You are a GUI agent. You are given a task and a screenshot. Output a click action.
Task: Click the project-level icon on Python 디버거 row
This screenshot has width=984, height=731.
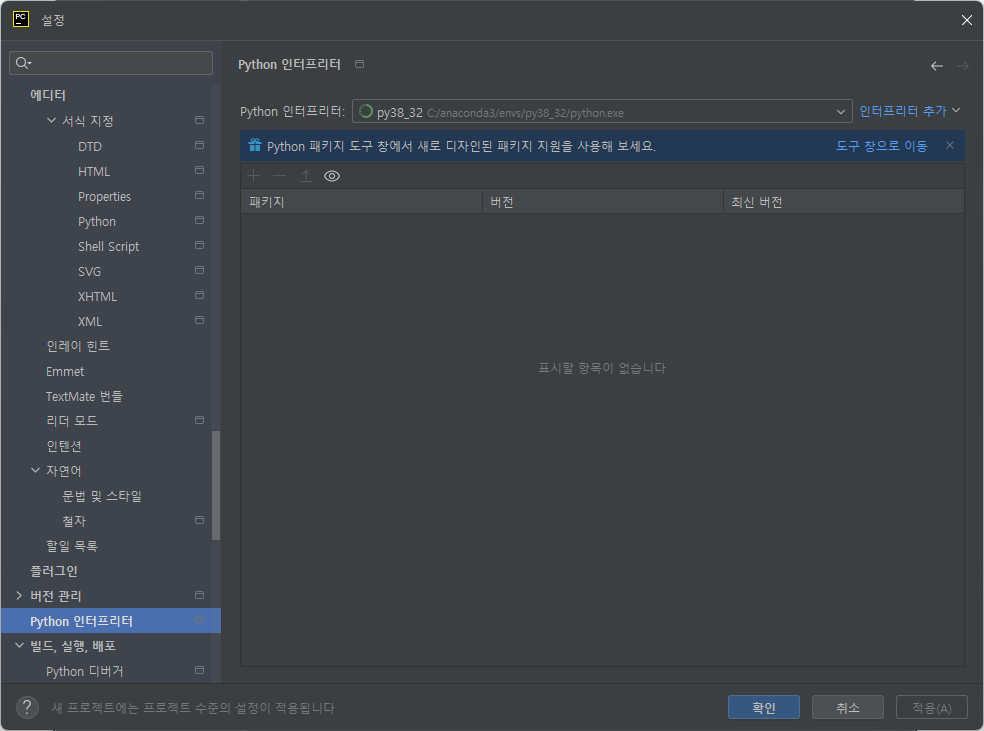click(200, 670)
